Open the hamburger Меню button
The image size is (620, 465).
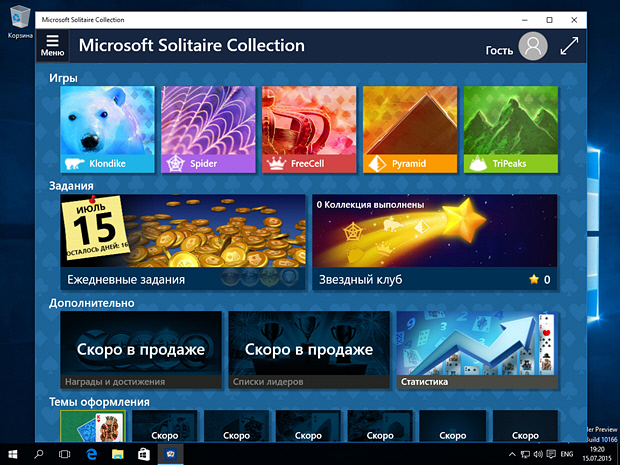(52, 45)
